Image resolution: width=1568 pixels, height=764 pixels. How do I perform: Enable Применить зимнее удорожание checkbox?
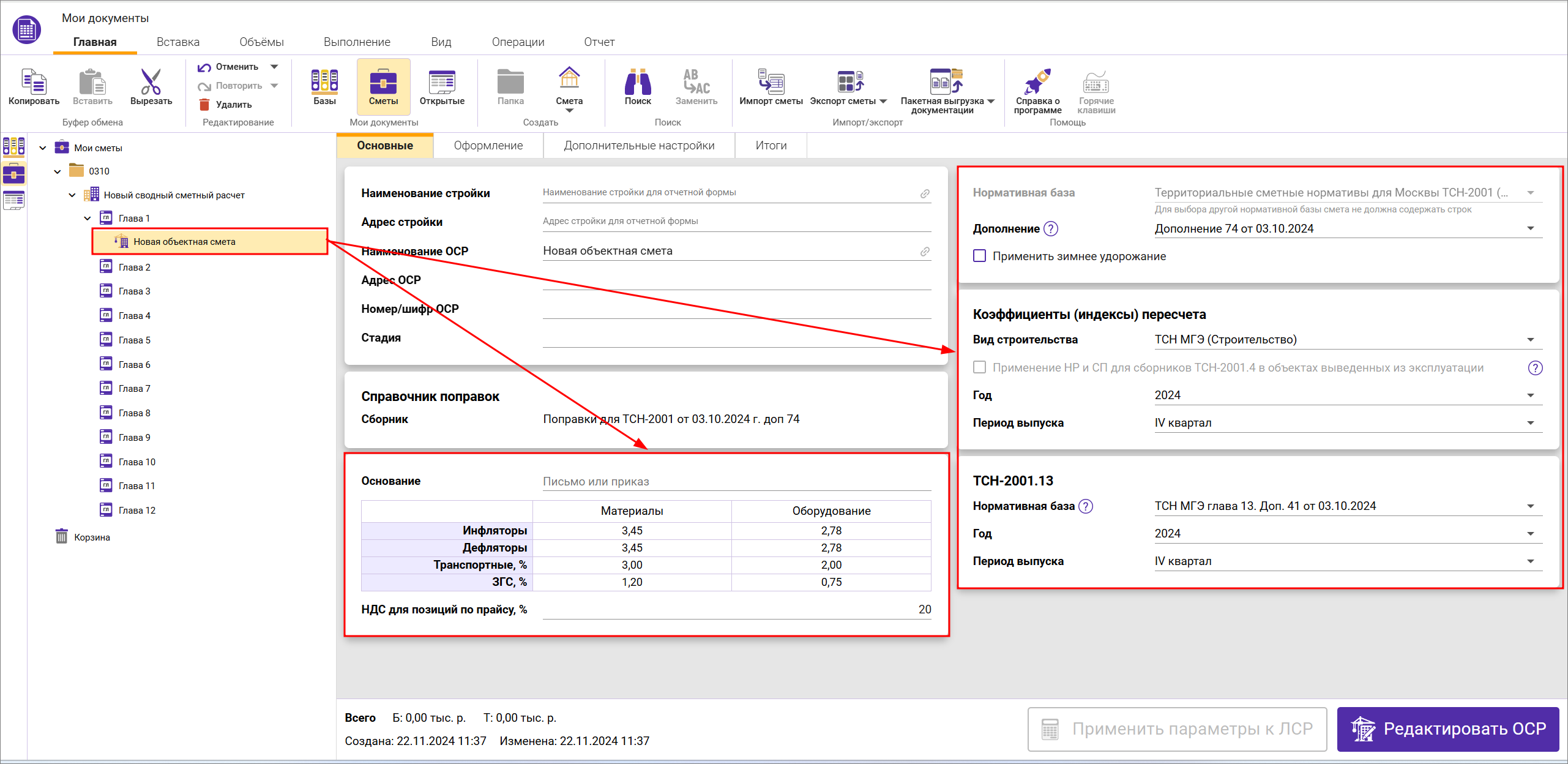(980, 256)
